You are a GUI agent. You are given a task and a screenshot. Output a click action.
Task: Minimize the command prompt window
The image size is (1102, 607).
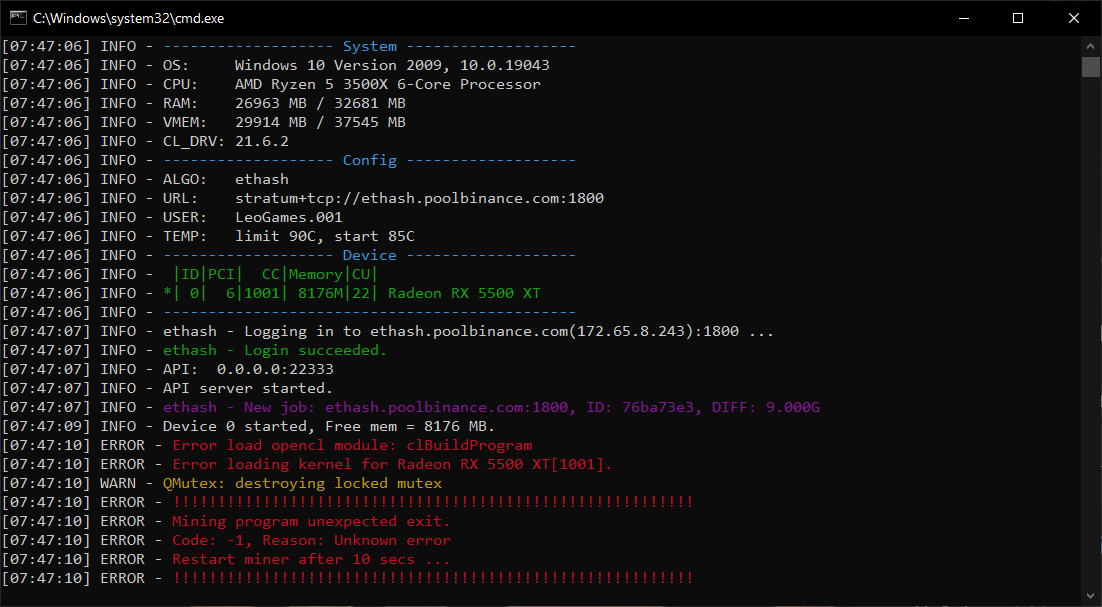[x=963, y=17]
